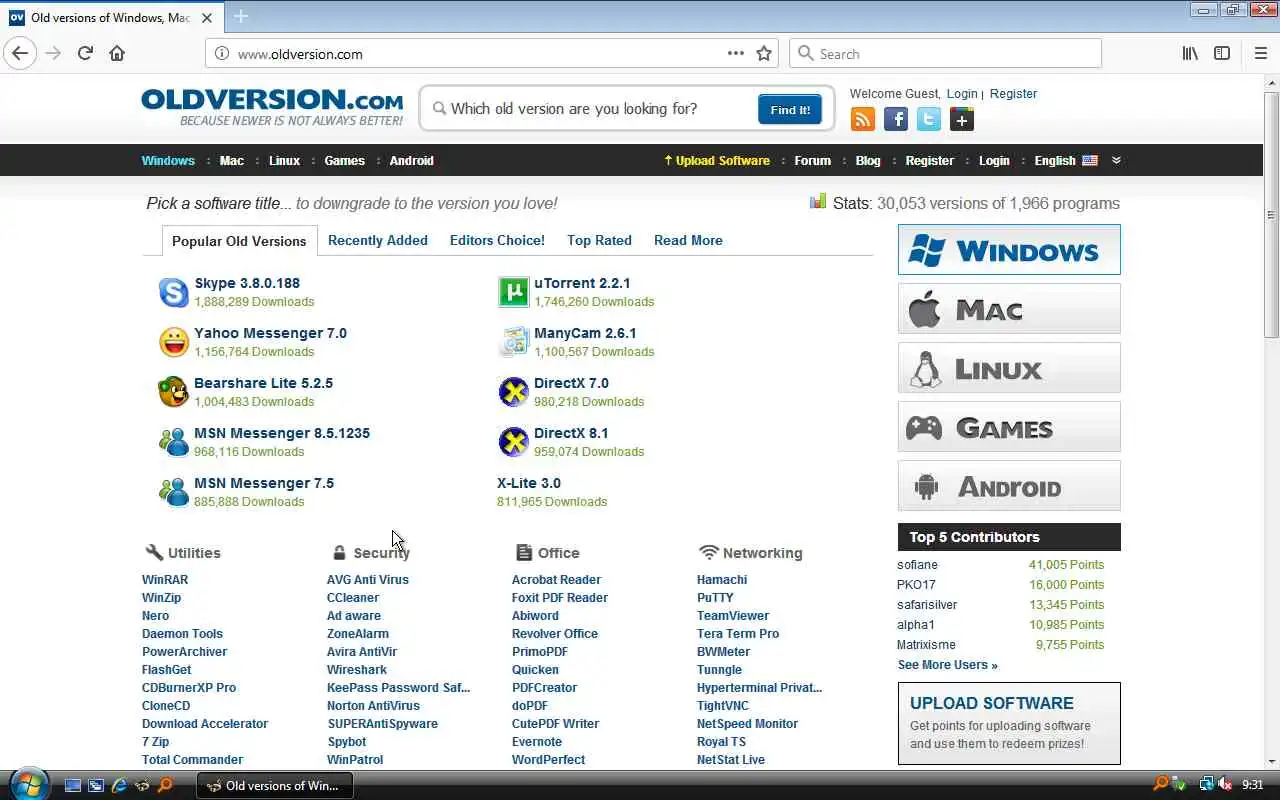This screenshot has height=800, width=1280.
Task: Open the browser home page icon
Action: point(117,54)
